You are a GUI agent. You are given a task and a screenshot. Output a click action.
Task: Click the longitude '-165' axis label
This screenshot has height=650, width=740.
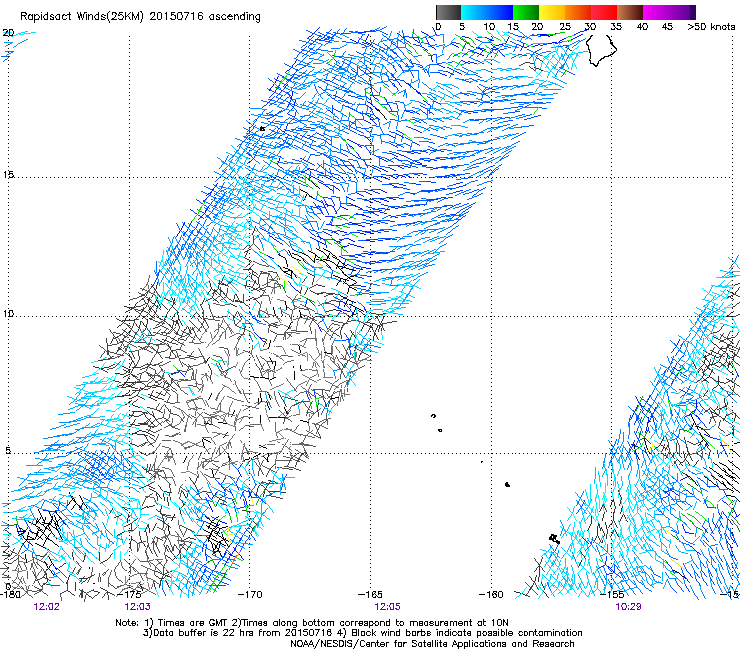coord(370,594)
